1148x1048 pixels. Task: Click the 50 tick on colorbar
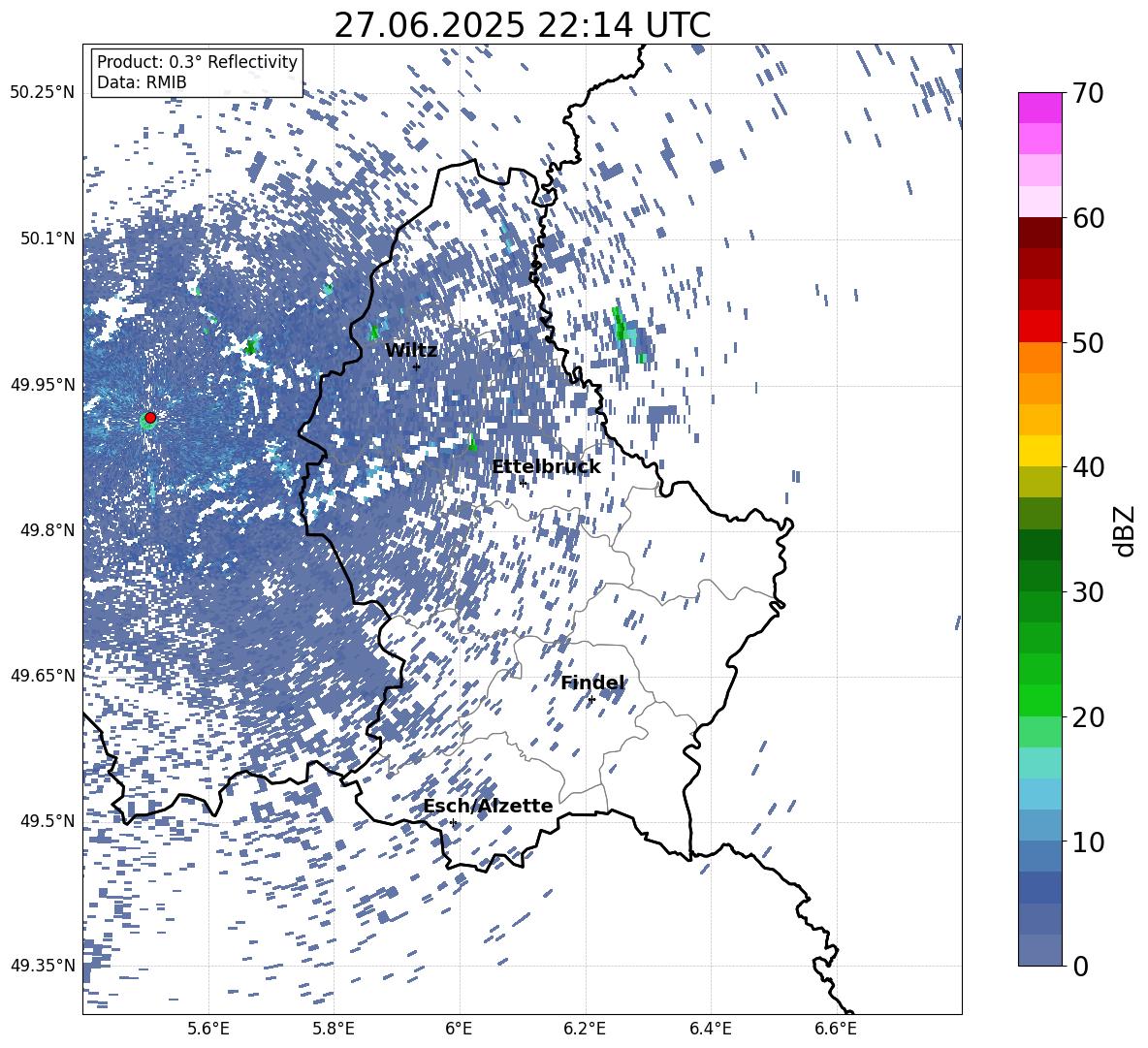(x=1087, y=343)
